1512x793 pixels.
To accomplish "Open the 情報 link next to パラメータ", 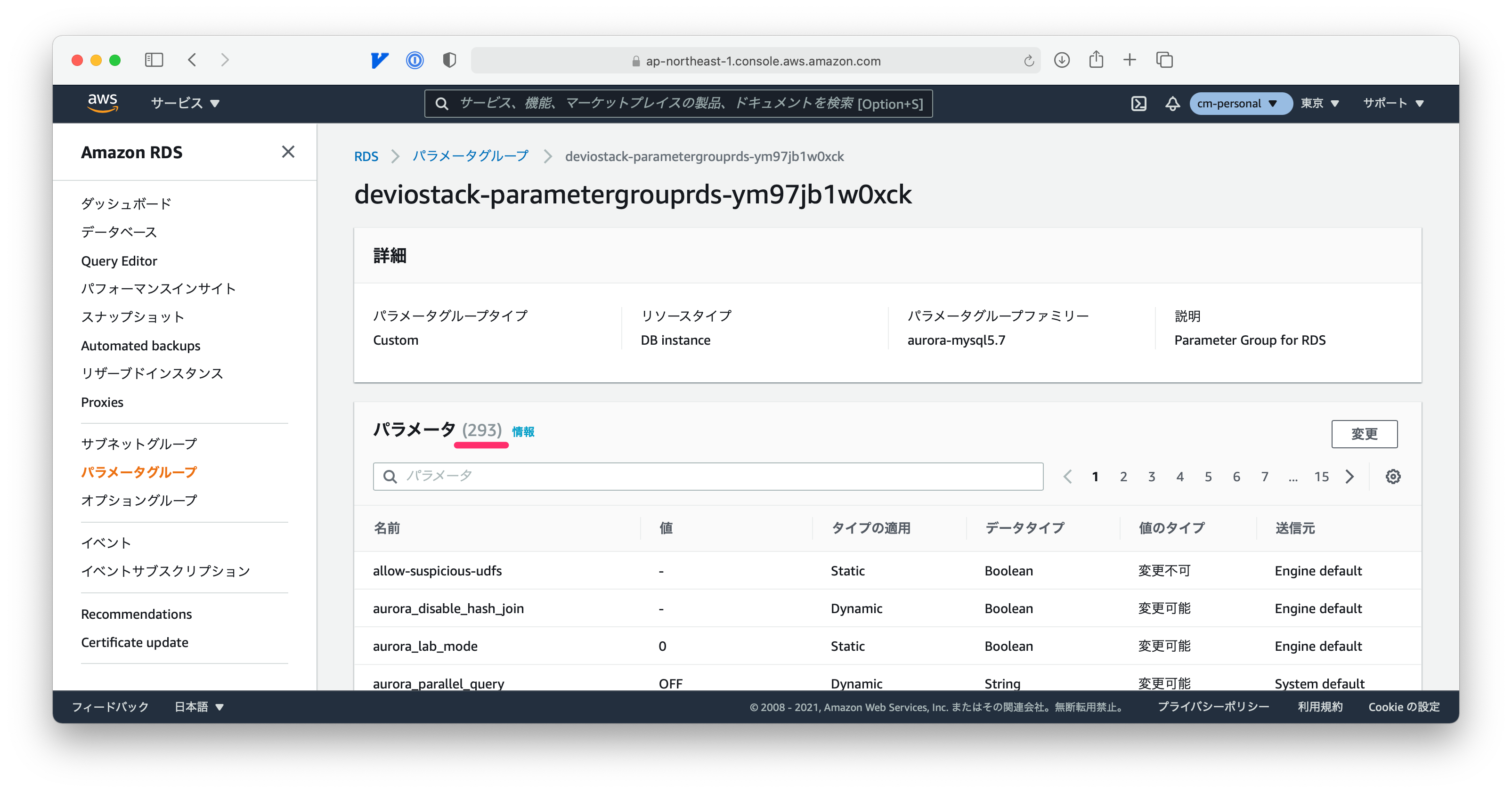I will click(x=523, y=431).
